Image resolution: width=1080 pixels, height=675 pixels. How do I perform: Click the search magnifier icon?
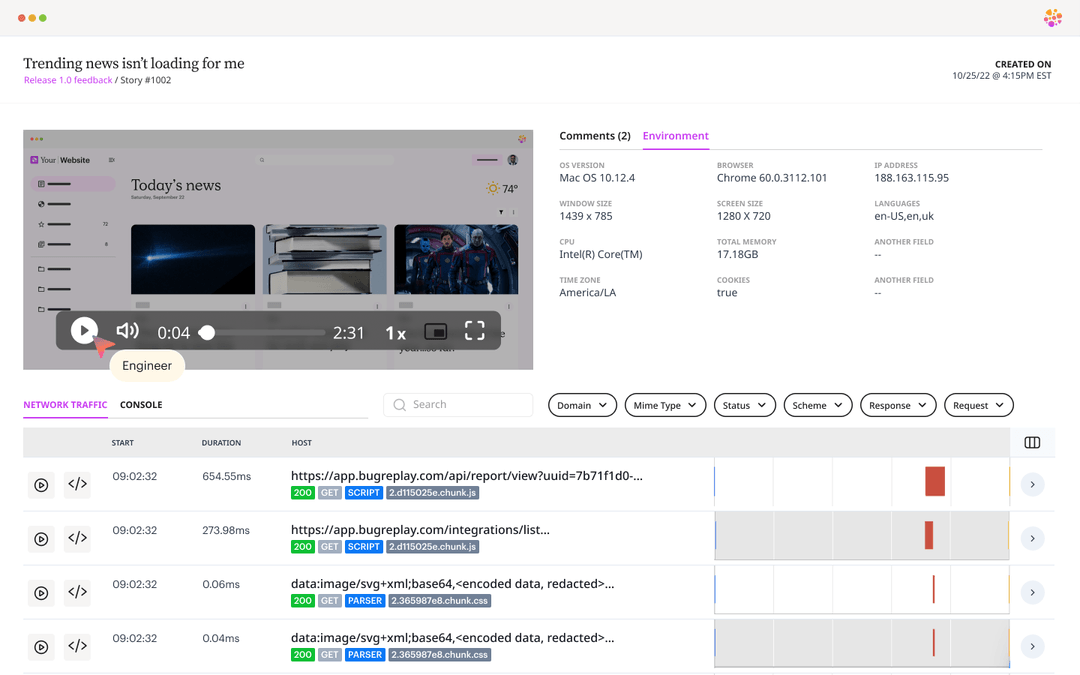pos(399,404)
